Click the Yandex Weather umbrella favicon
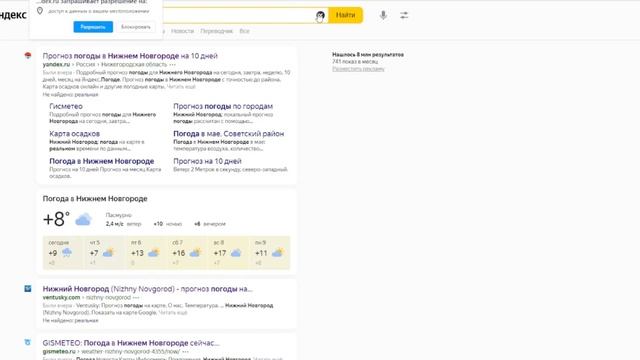The height and width of the screenshot is (360, 640). [28, 55]
